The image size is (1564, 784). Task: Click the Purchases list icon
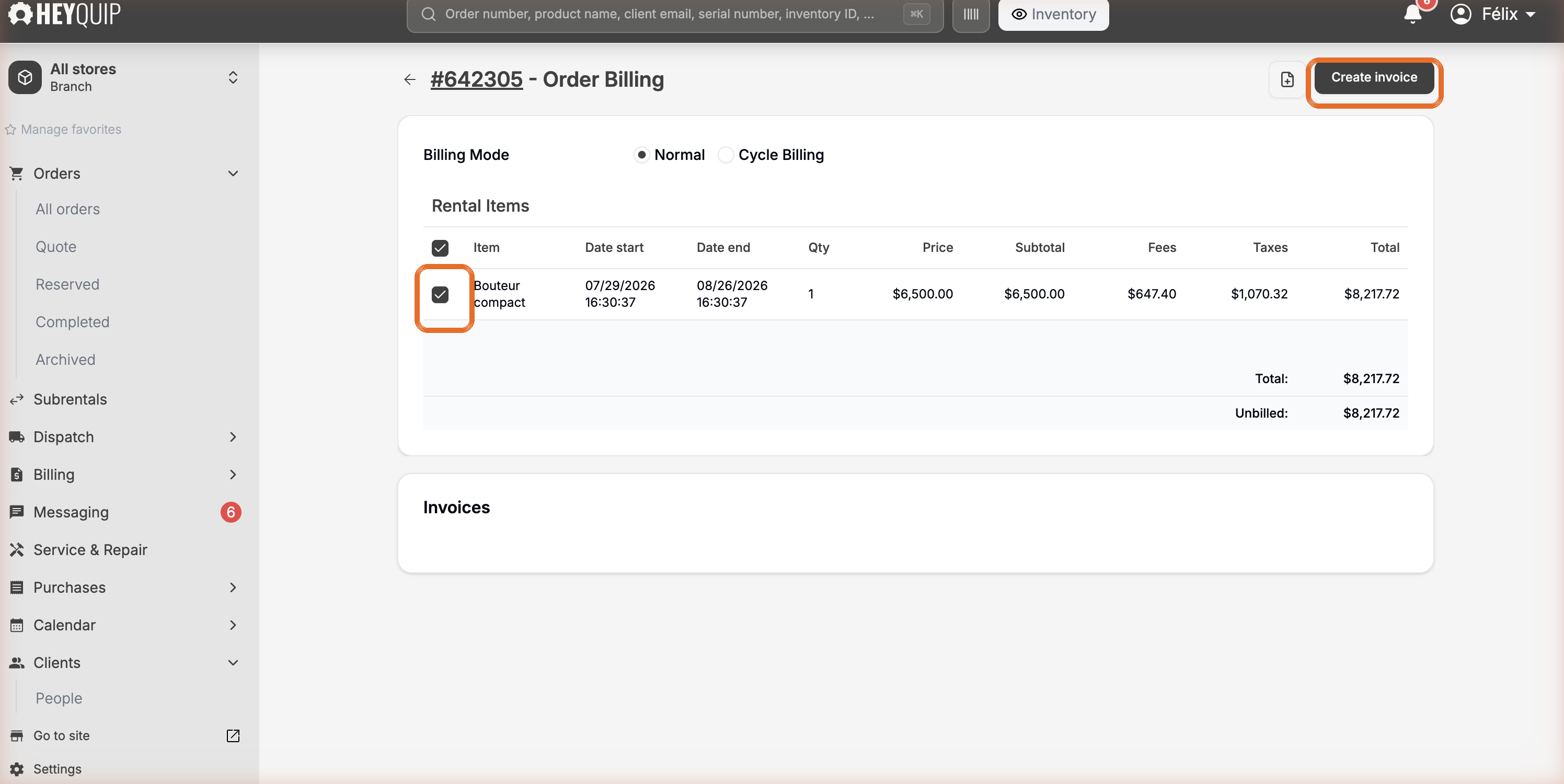[x=16, y=587]
